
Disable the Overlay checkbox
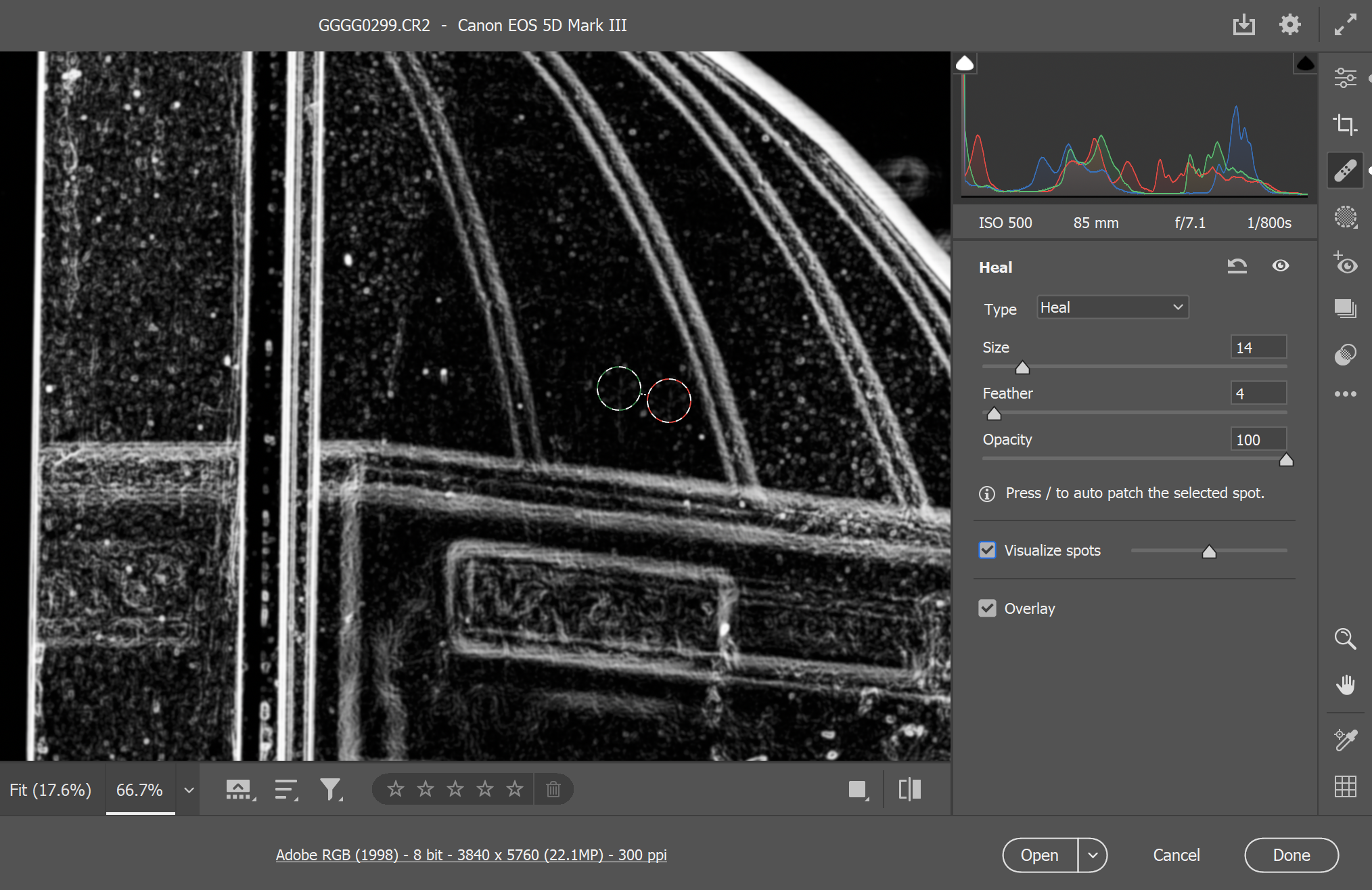(x=987, y=608)
